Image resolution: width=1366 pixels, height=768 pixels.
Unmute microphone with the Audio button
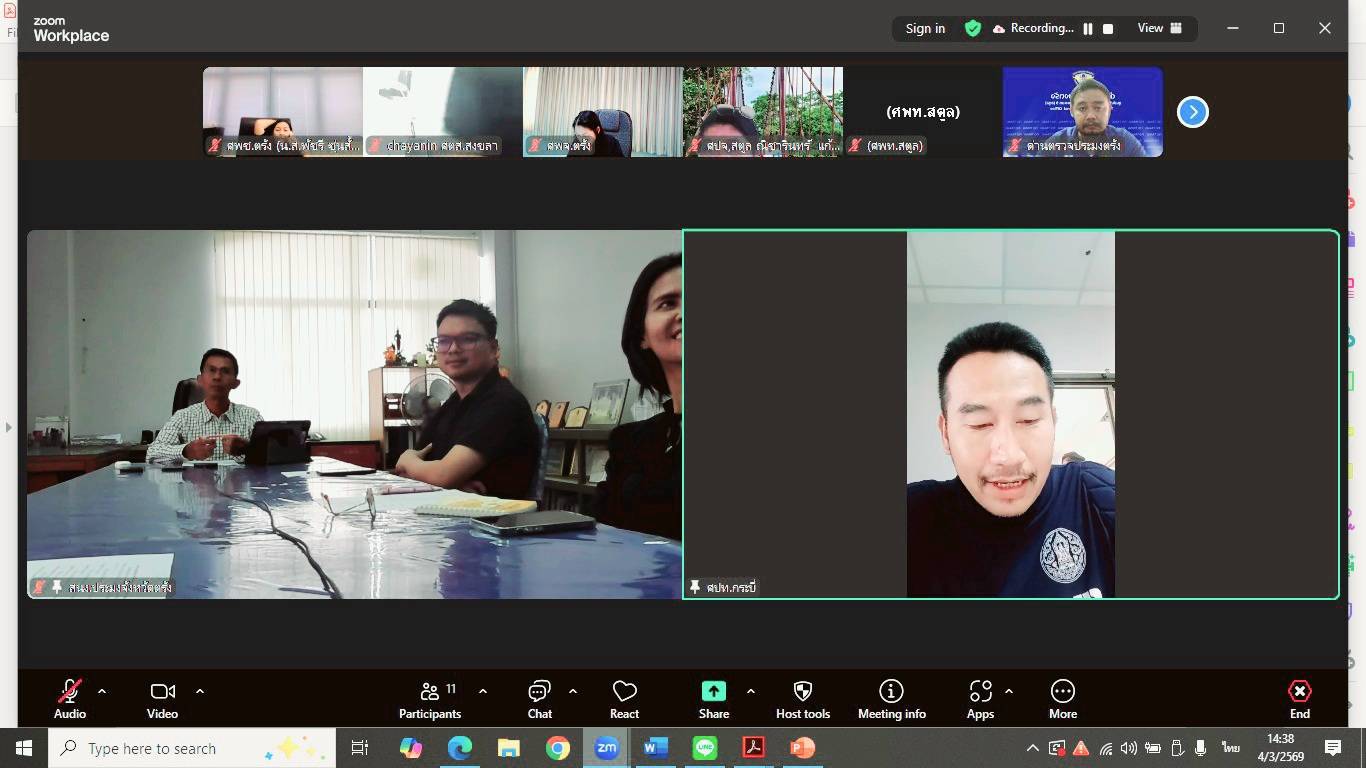69,692
